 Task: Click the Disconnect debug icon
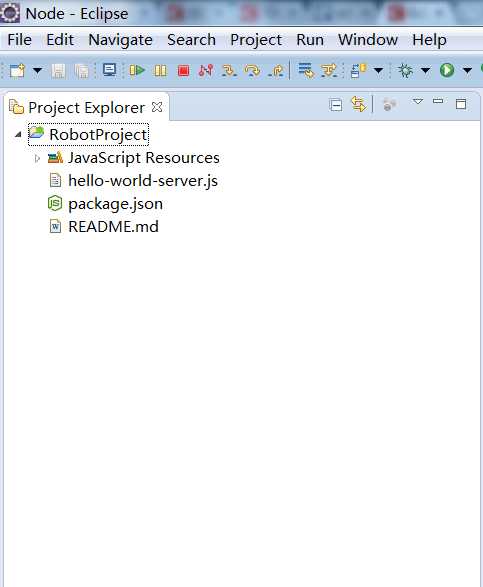[206, 70]
